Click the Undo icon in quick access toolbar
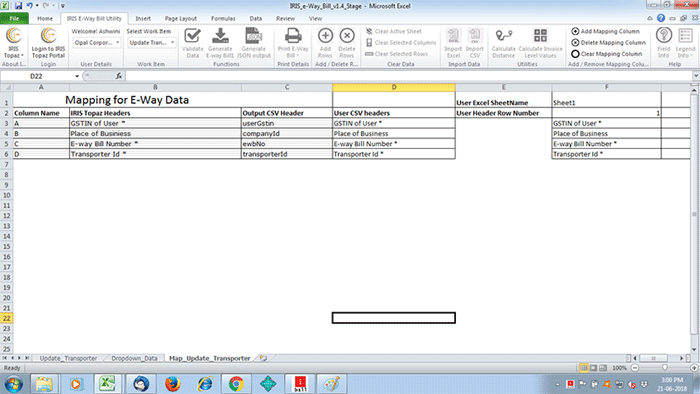The width and height of the screenshot is (700, 394). (x=29, y=6)
